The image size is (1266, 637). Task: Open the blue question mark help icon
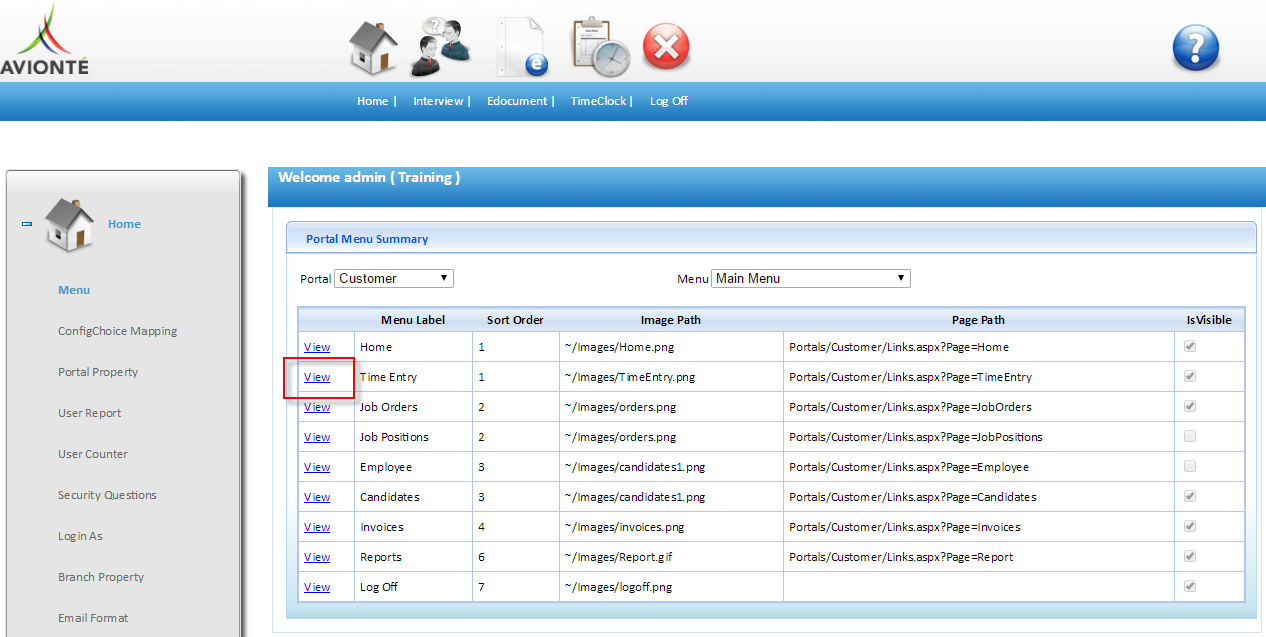1195,48
